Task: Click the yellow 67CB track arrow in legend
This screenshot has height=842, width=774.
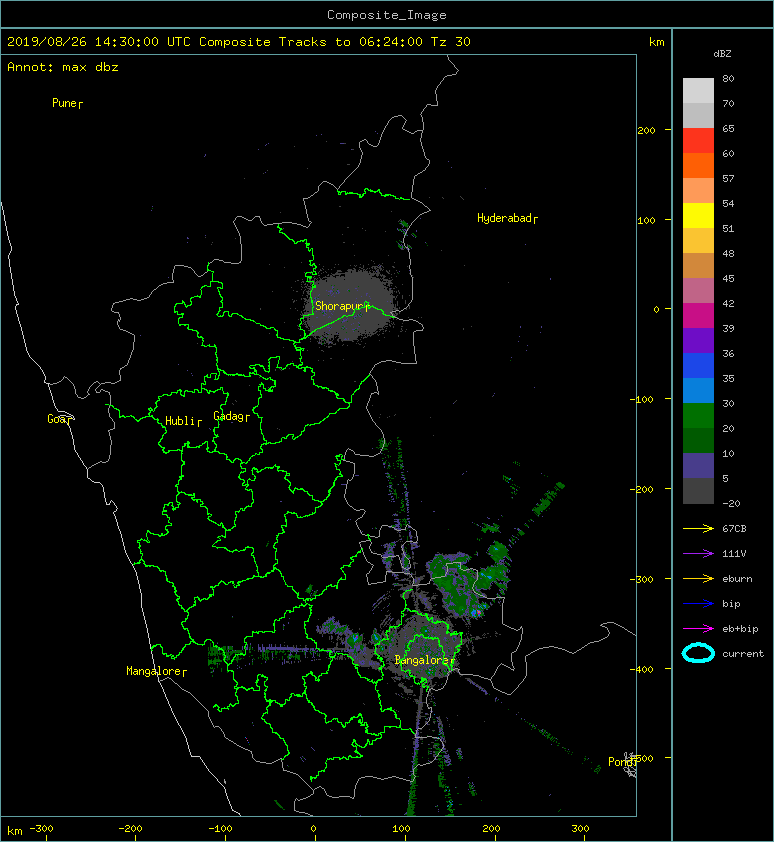Action: (x=698, y=528)
